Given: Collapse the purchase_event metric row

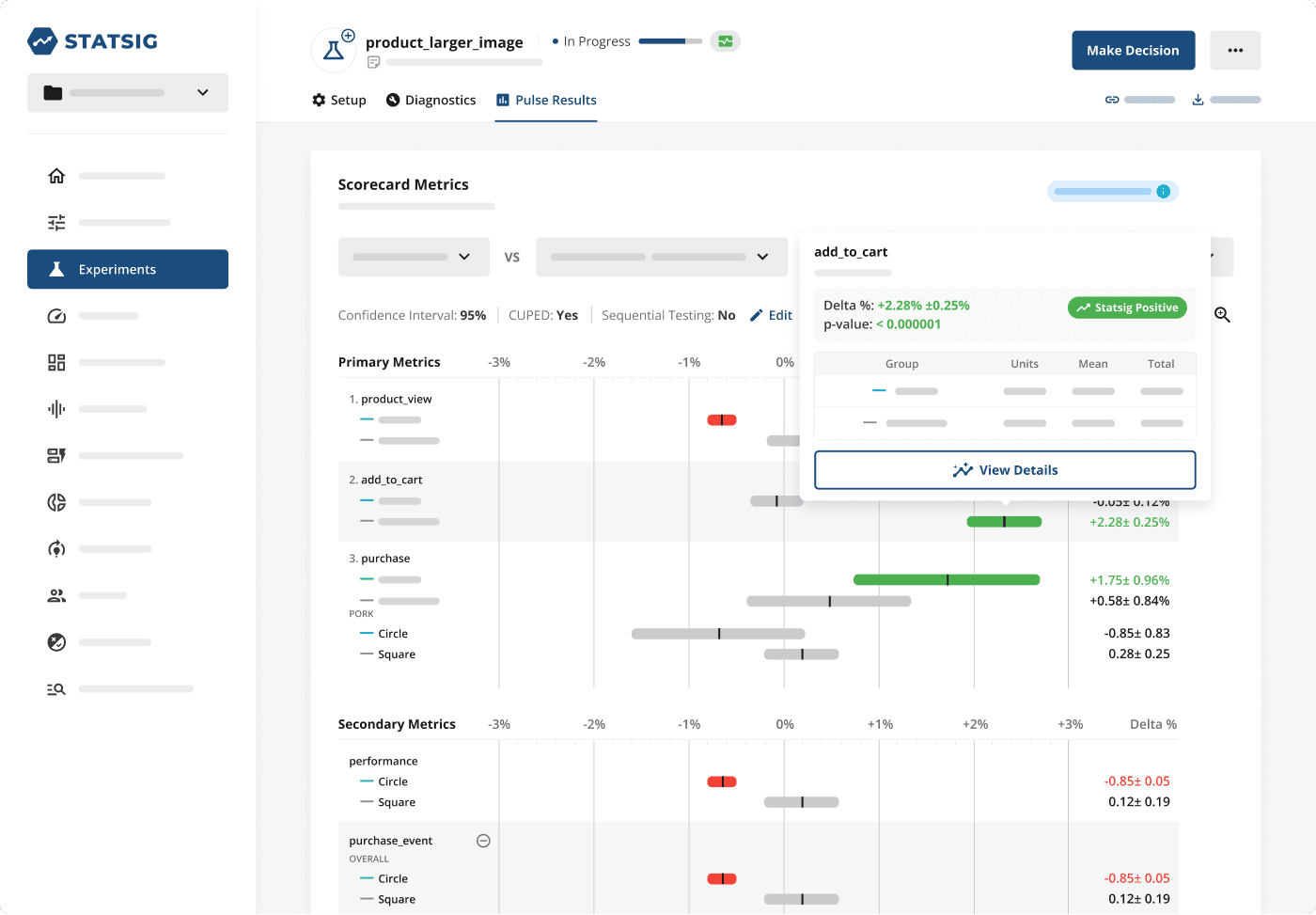Looking at the screenshot, I should click(483, 841).
